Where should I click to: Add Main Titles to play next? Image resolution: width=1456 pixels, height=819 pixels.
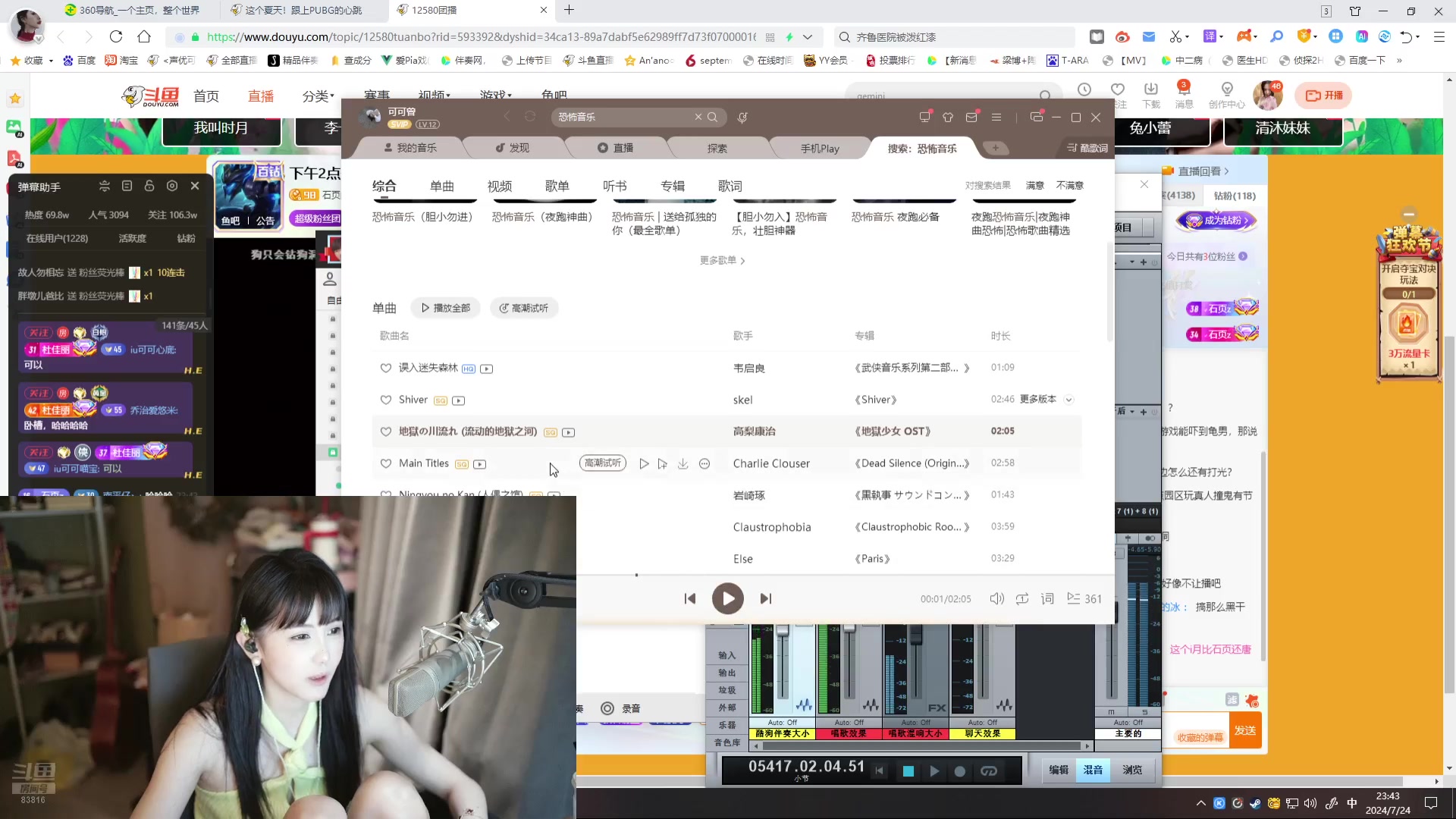(x=663, y=463)
